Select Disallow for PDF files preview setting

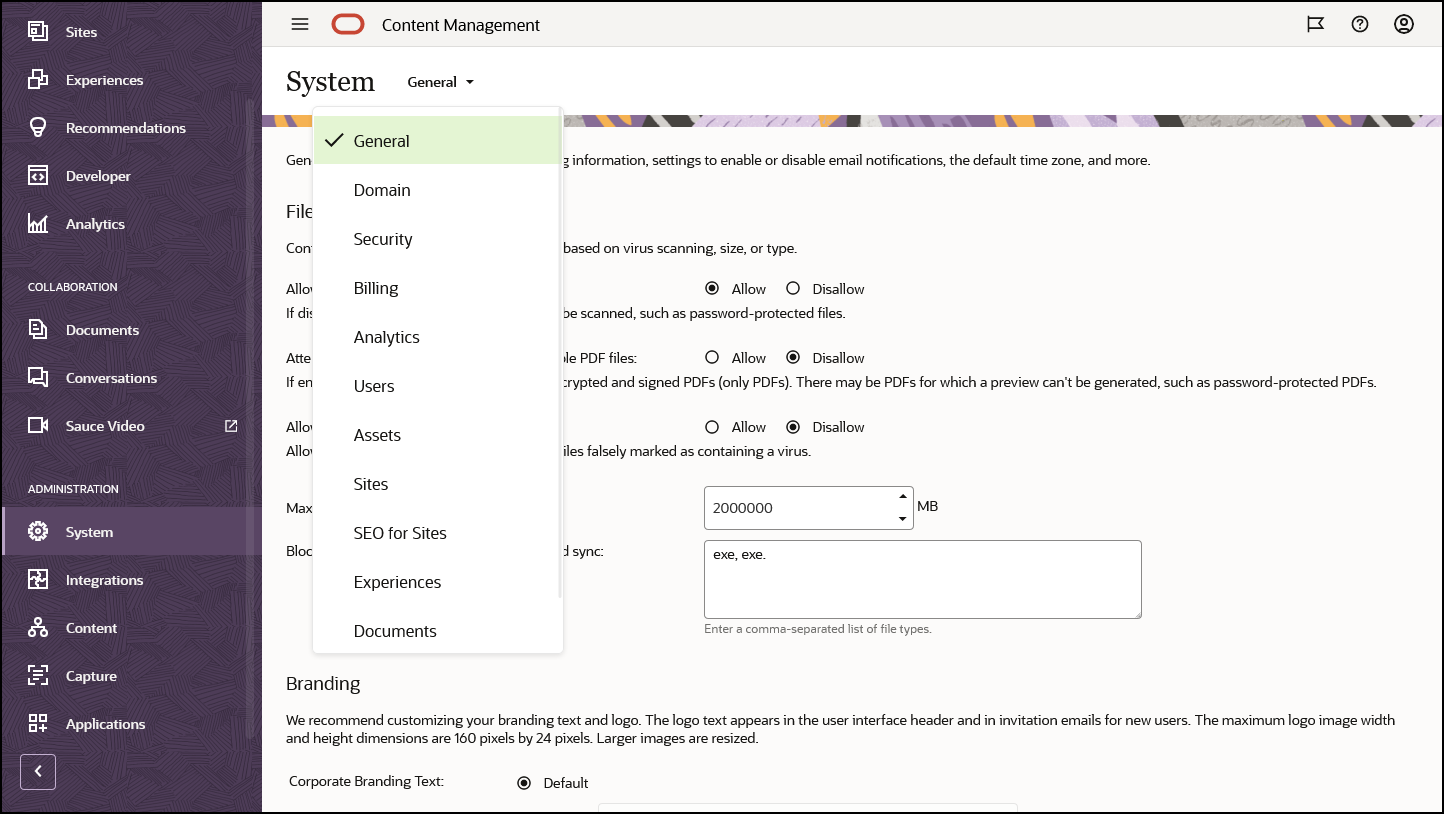tap(793, 358)
